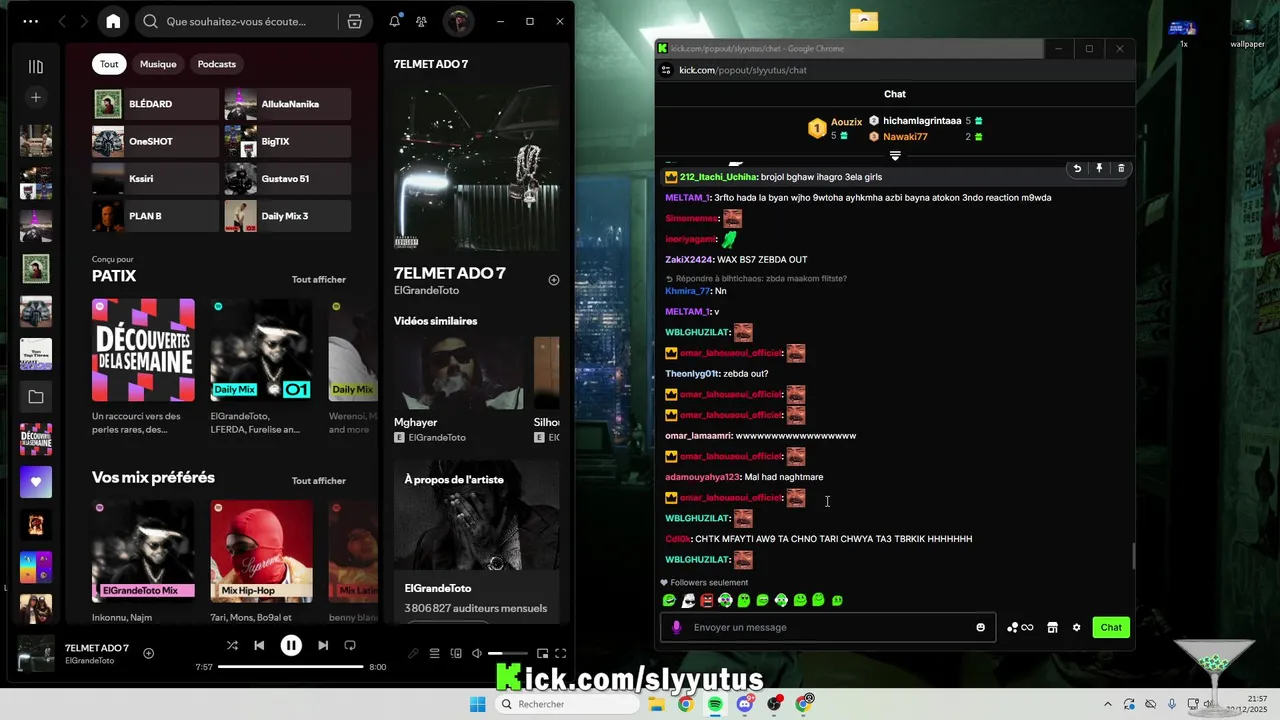Open Kssiri shortcut tile
Image resolution: width=1280 pixels, height=720 pixels.
point(155,178)
